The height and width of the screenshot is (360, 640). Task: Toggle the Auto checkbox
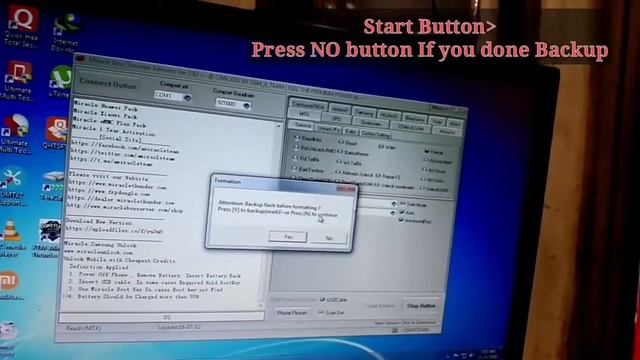407,212
